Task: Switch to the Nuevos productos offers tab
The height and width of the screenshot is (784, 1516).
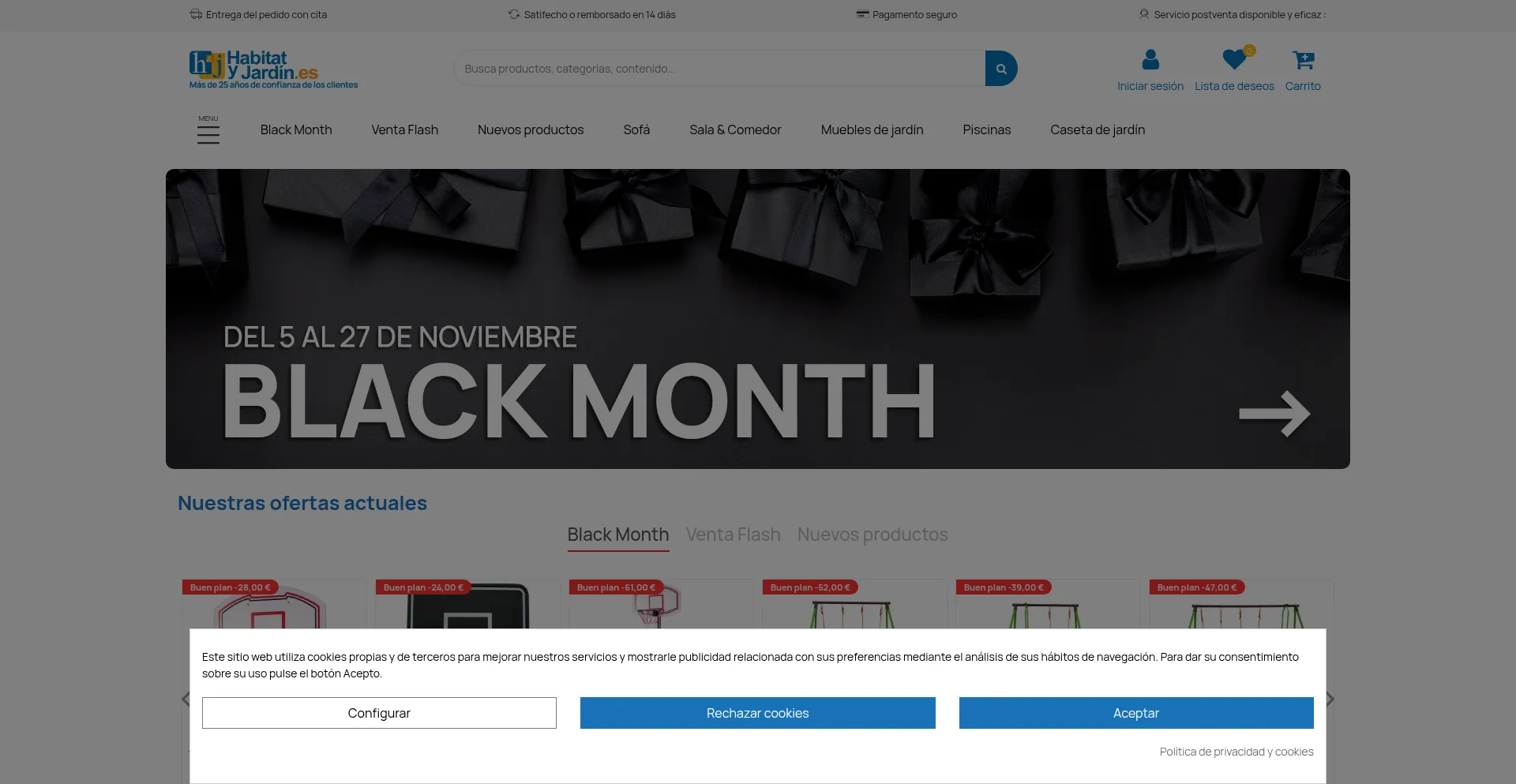Action: [872, 535]
